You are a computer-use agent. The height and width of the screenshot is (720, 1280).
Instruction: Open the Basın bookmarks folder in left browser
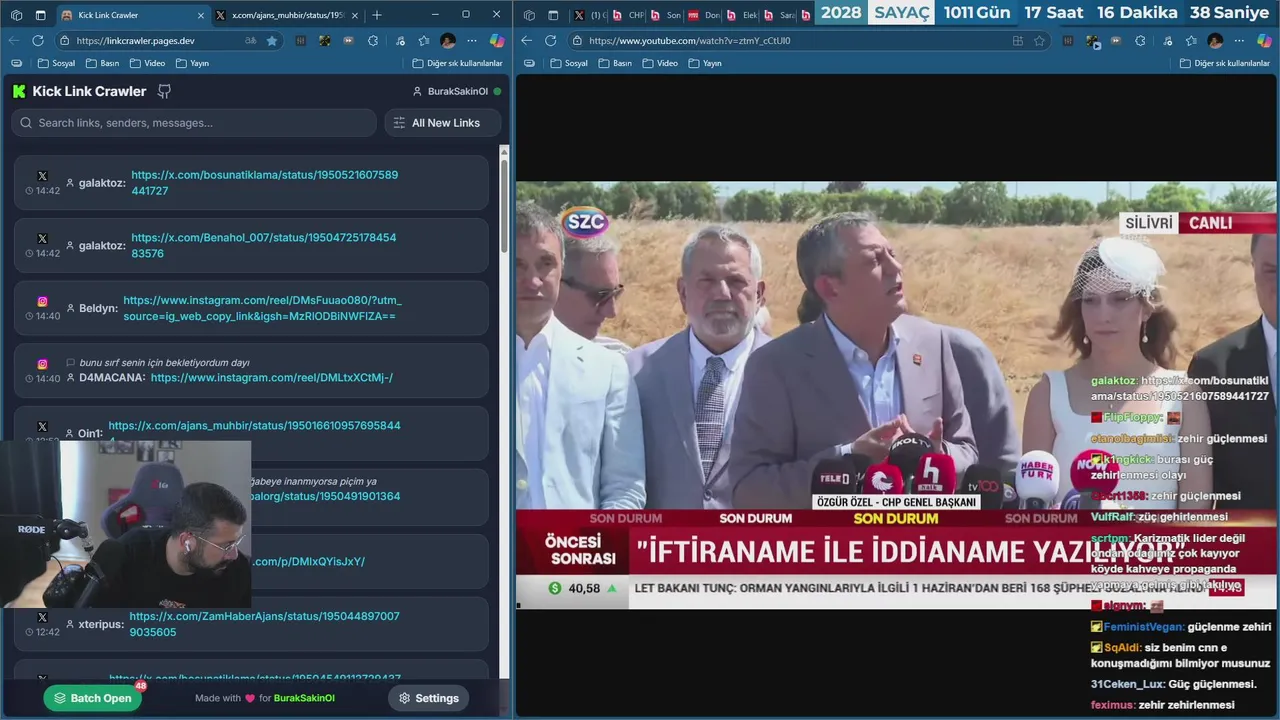click(x=103, y=63)
